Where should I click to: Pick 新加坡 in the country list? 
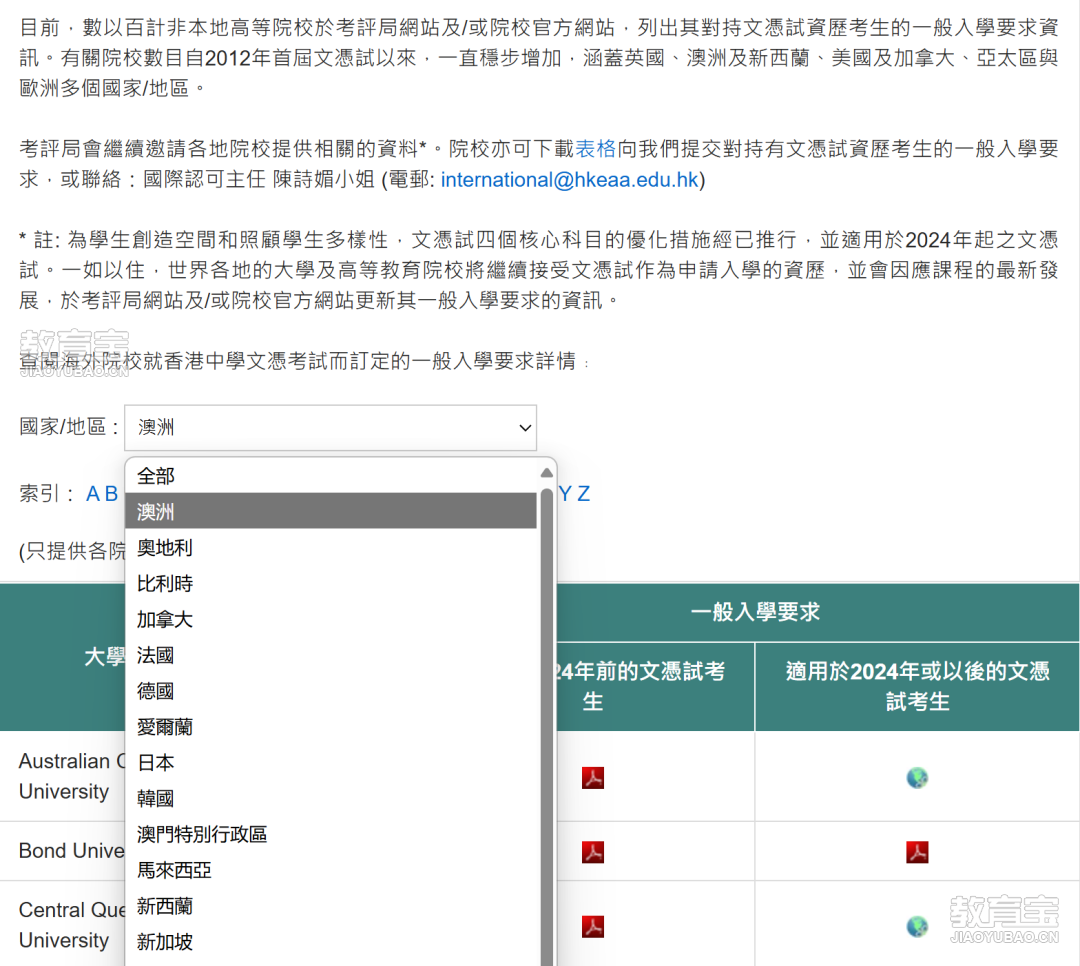(331, 941)
